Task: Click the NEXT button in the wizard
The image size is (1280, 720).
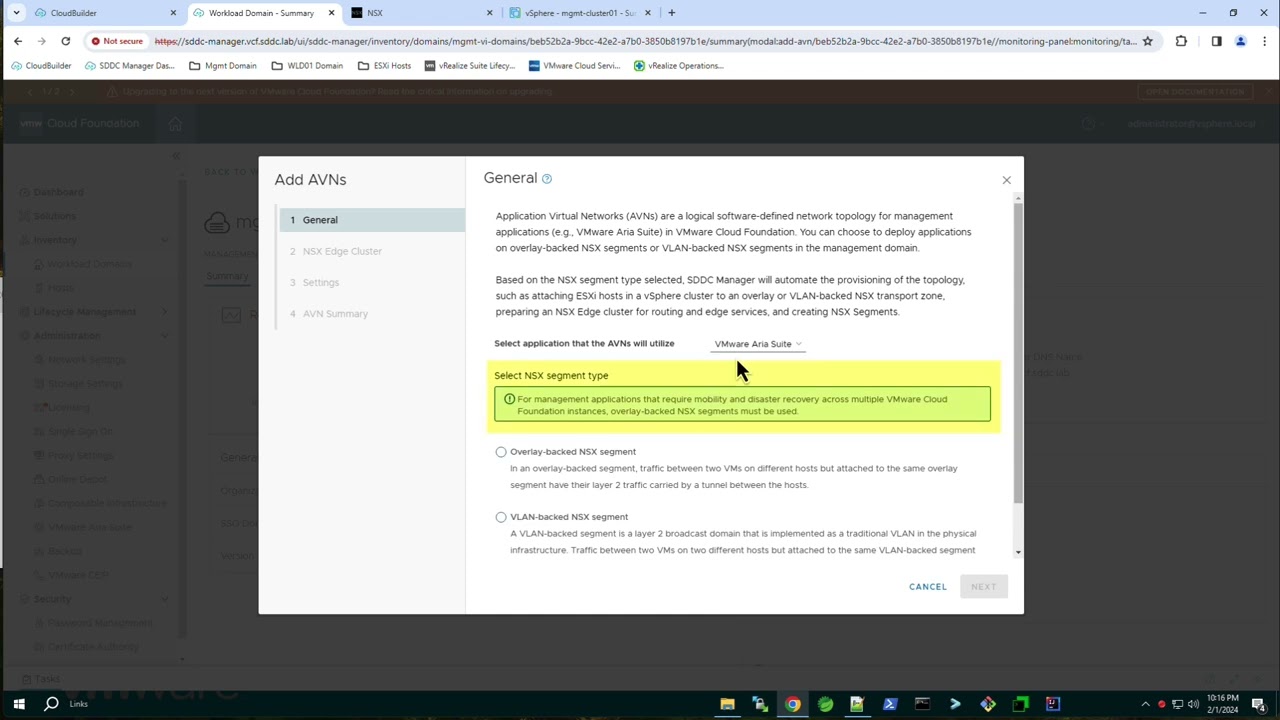Action: (x=983, y=587)
